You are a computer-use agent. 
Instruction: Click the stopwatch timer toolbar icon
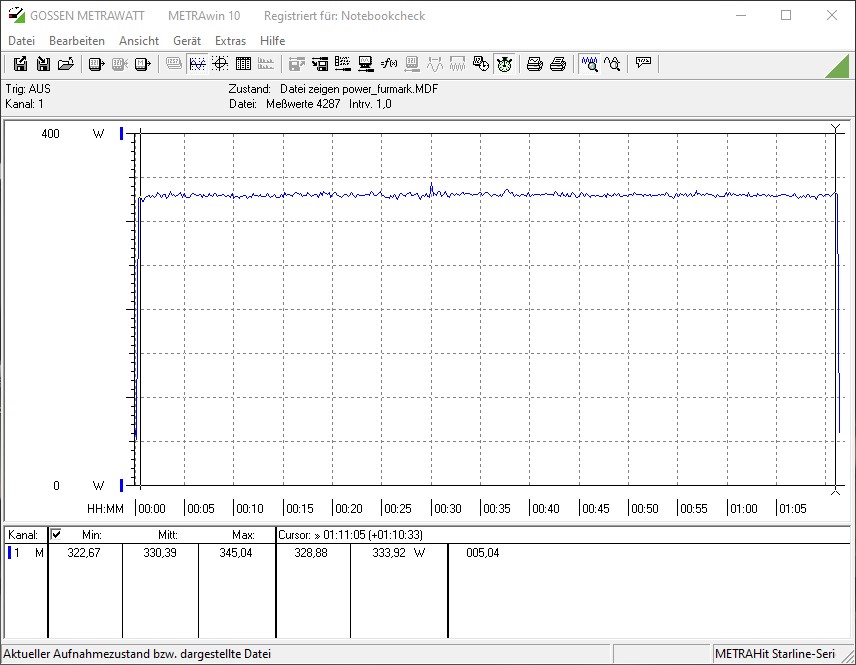504,64
